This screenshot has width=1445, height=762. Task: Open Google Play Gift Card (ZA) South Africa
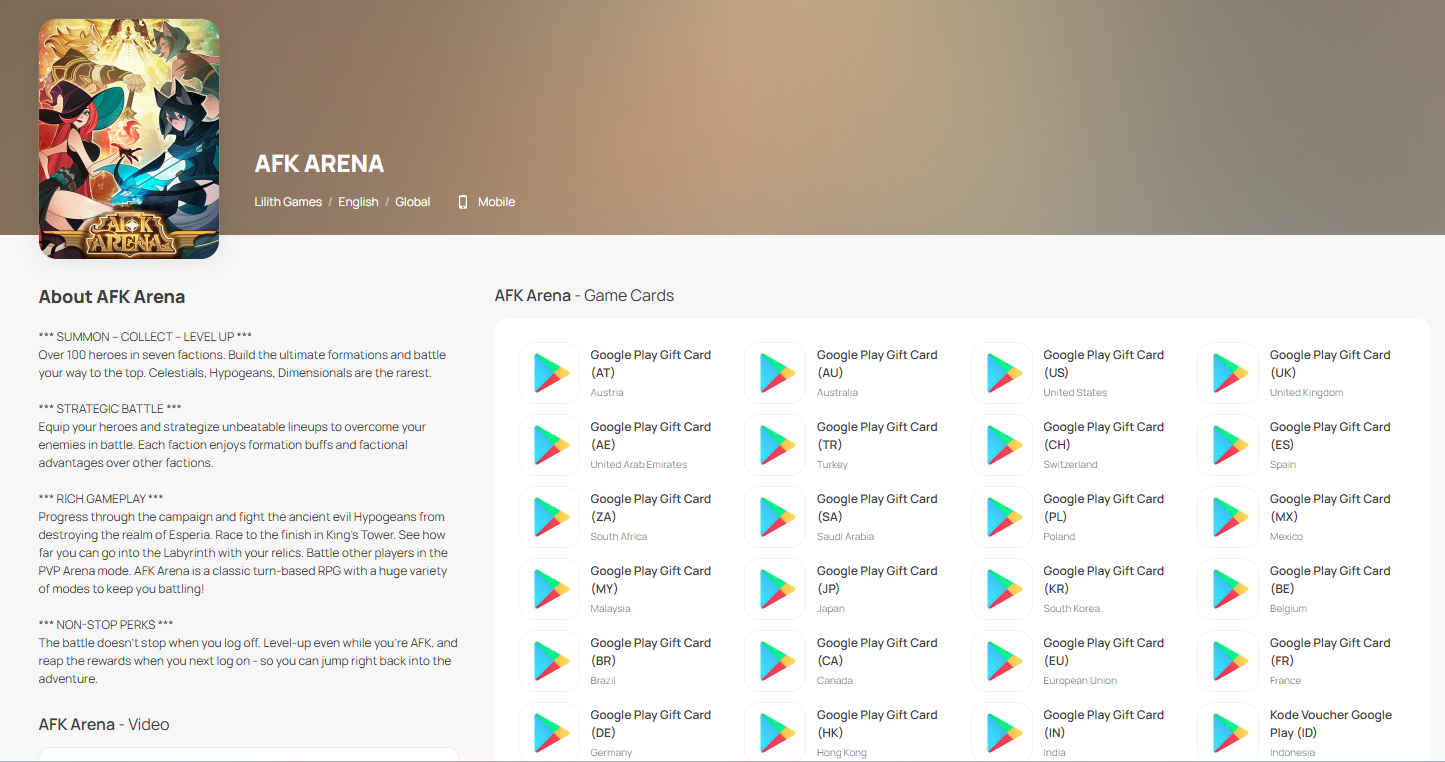click(650, 508)
